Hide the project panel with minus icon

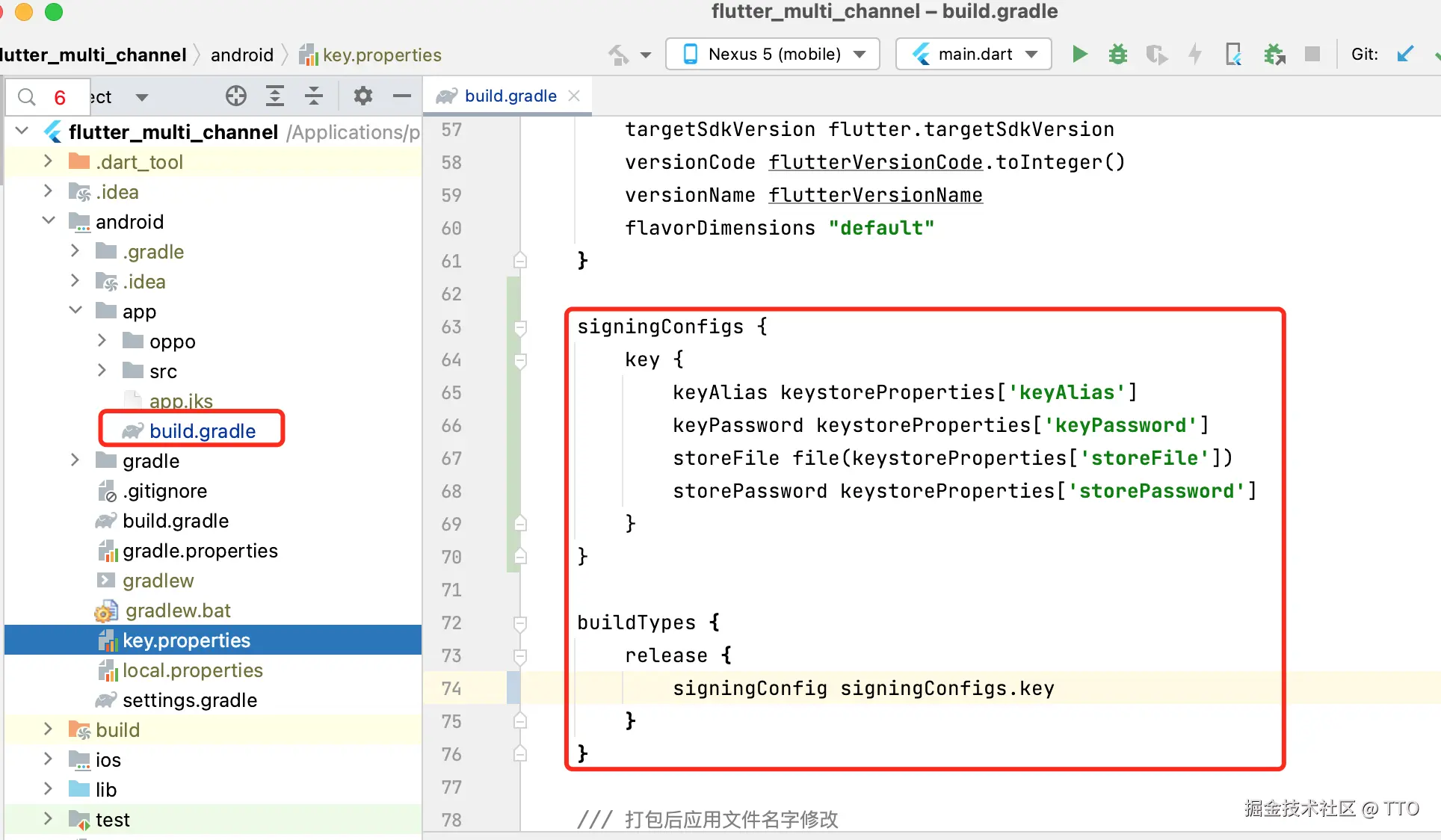402,96
